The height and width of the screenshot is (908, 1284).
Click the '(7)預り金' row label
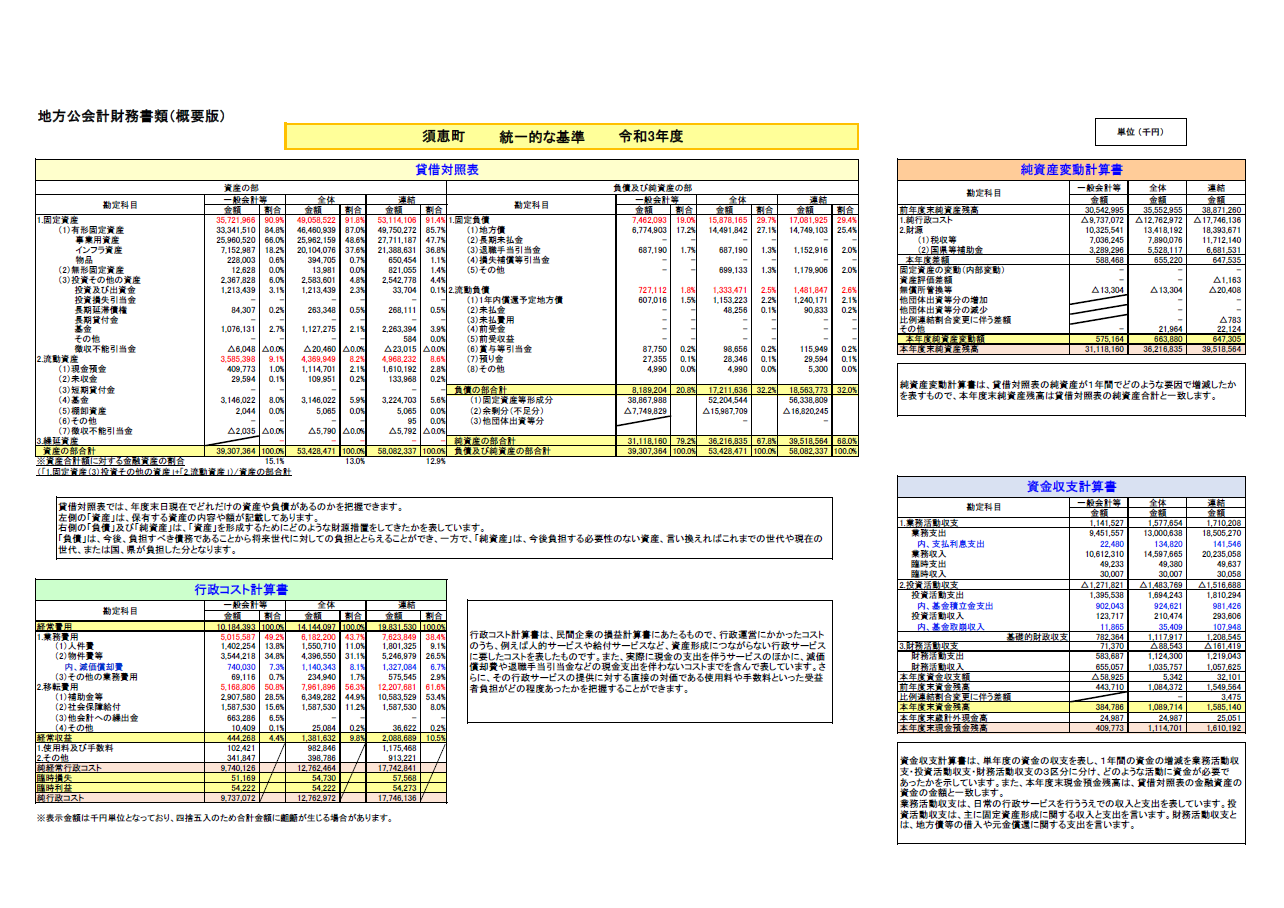(487, 358)
